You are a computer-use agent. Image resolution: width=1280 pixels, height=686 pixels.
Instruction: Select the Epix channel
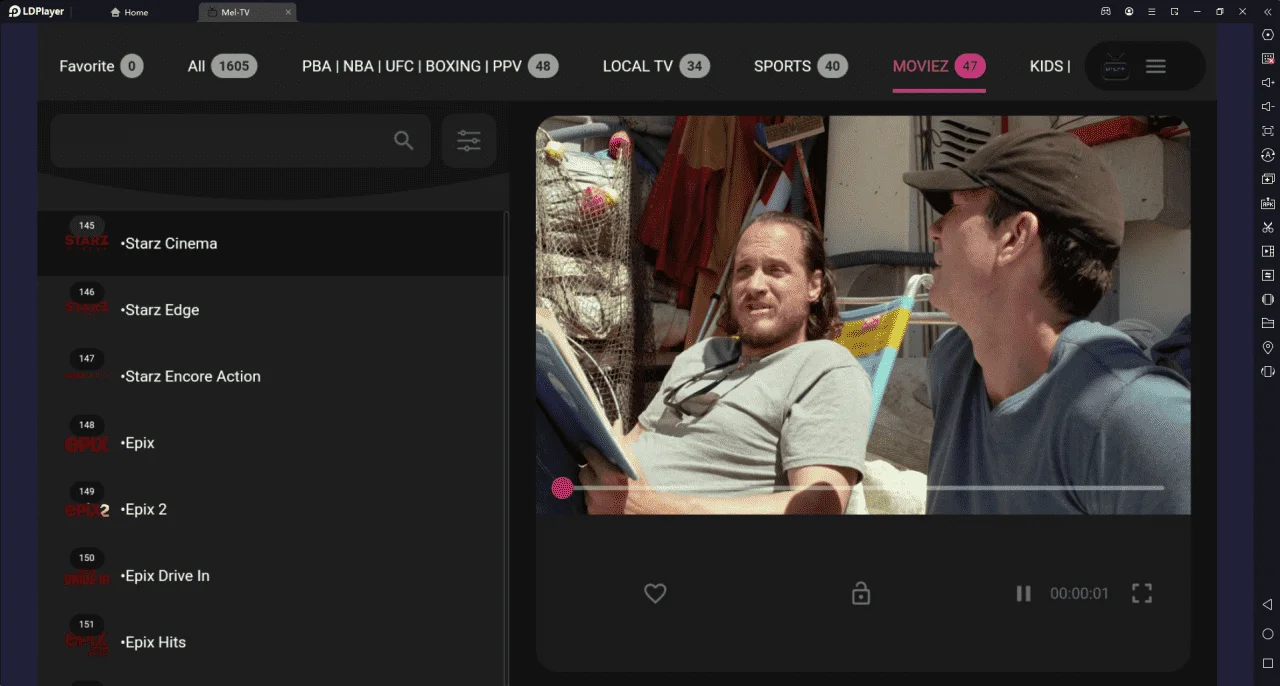[x=272, y=443]
